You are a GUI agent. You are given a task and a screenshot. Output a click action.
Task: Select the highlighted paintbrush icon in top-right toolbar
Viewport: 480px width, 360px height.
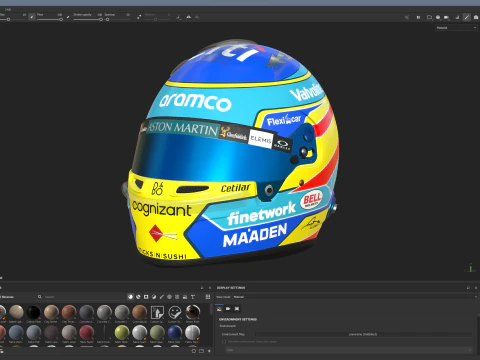[x=467, y=17]
